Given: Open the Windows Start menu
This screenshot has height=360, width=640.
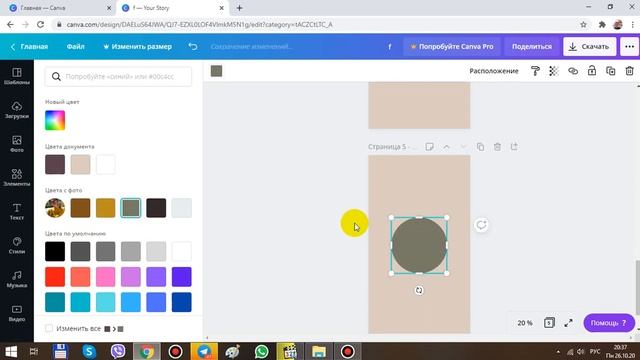Looking at the screenshot, I should 11,351.
